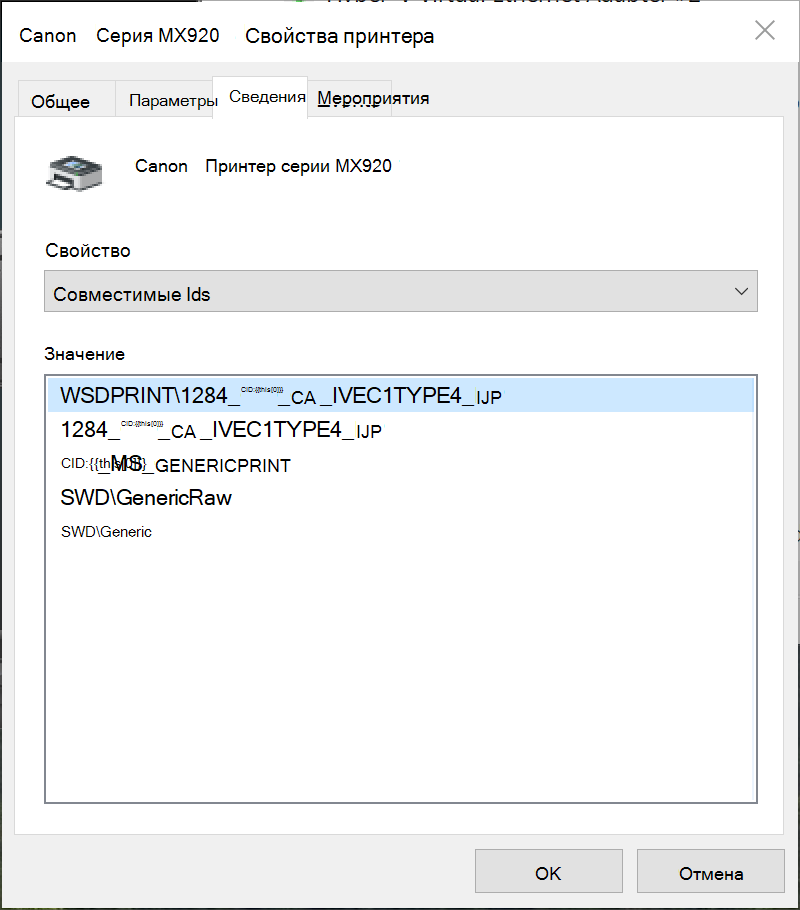Click the Свойство label
This screenshot has height=910, width=800.
click(x=88, y=251)
